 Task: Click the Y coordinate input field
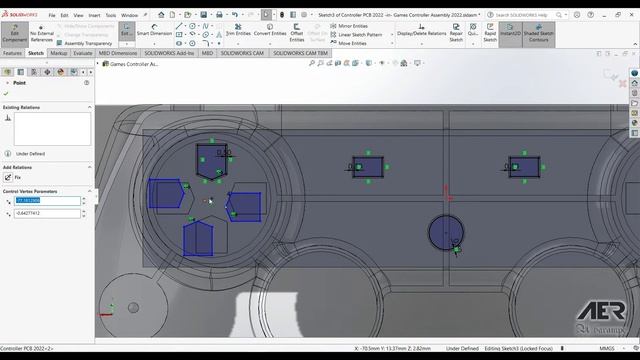(47, 213)
